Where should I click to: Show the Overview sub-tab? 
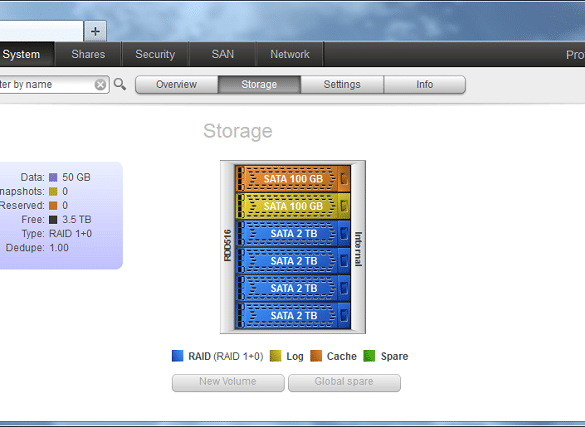pos(176,85)
